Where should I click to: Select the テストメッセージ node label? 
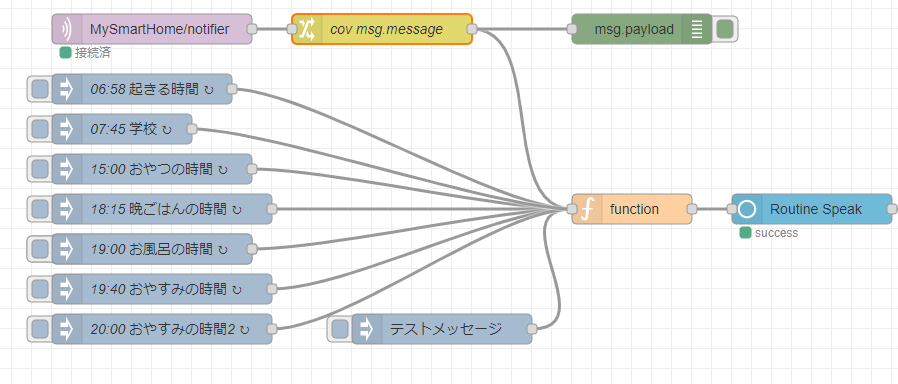(446, 329)
